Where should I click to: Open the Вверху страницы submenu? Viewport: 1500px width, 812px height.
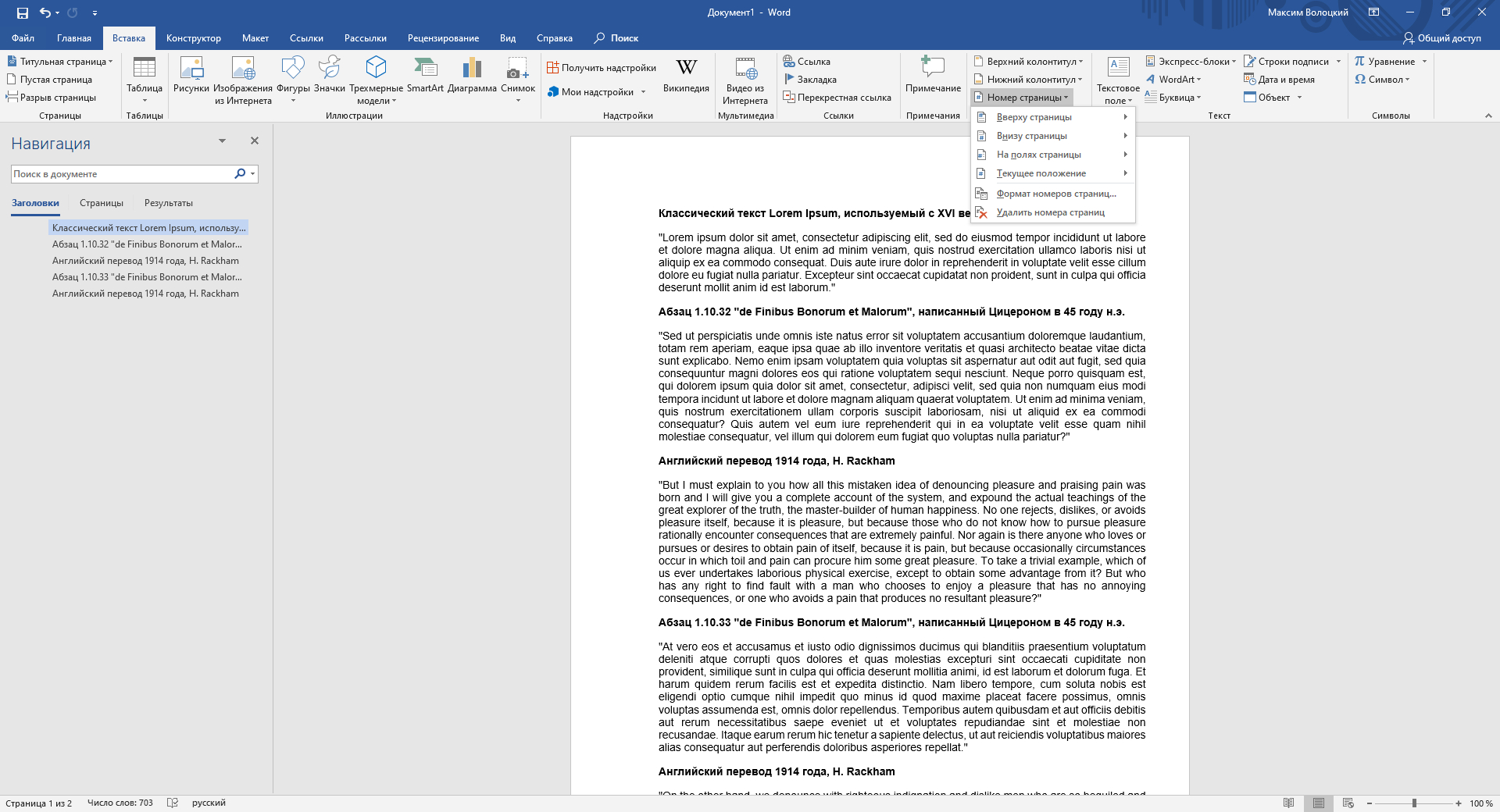1052,117
